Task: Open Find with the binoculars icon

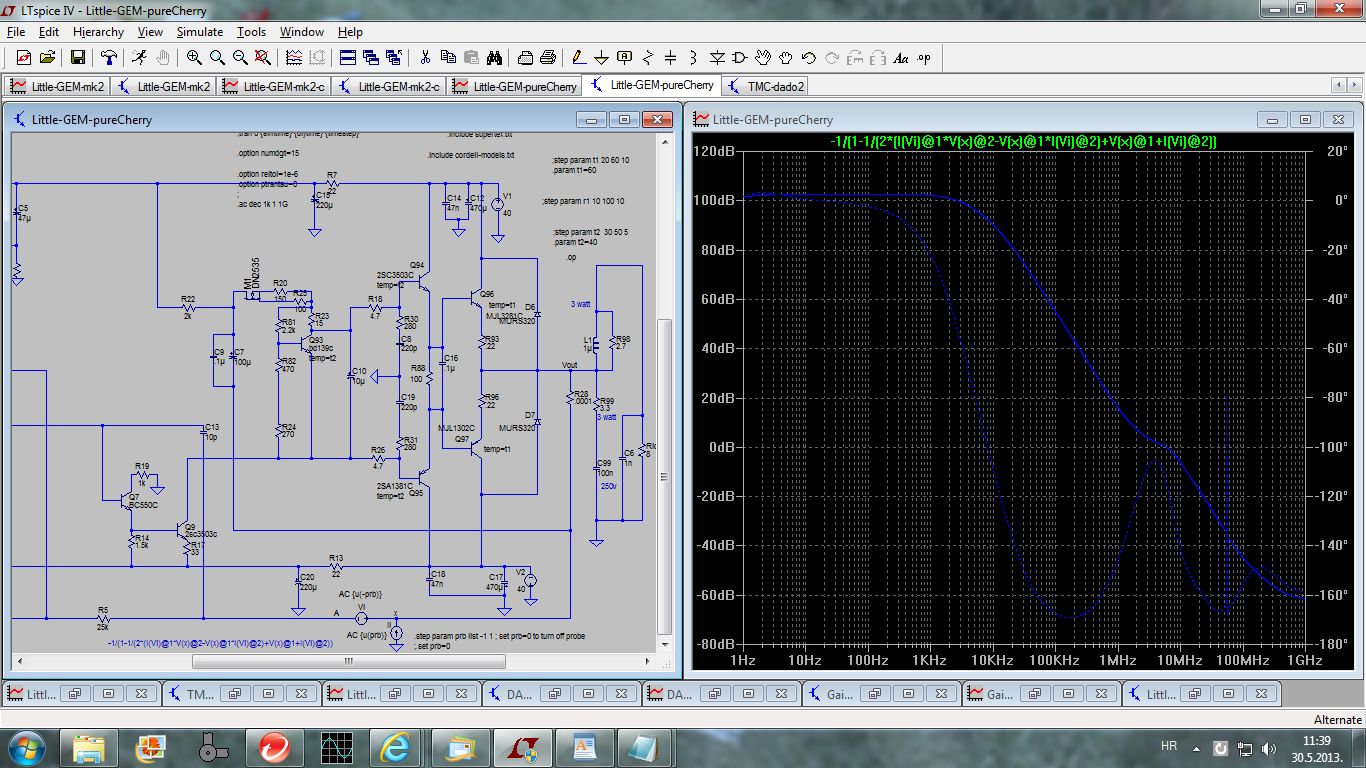Action: [x=494, y=57]
